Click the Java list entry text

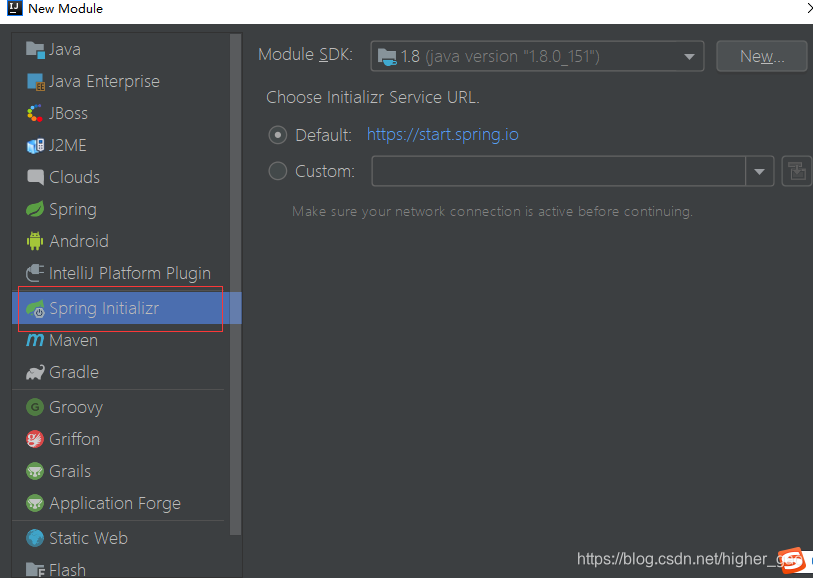pos(65,50)
